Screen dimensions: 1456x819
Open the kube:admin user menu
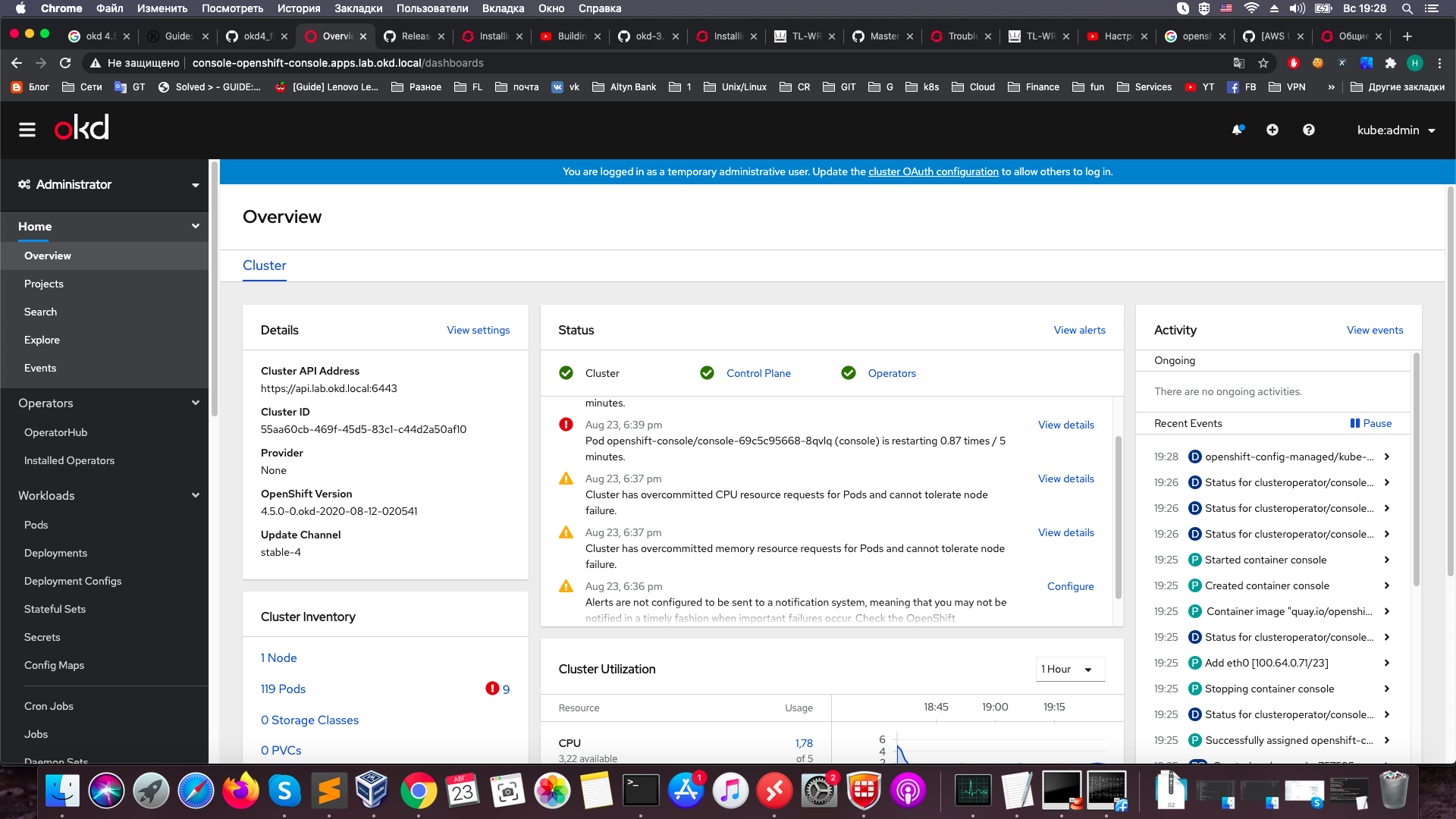(x=1395, y=130)
